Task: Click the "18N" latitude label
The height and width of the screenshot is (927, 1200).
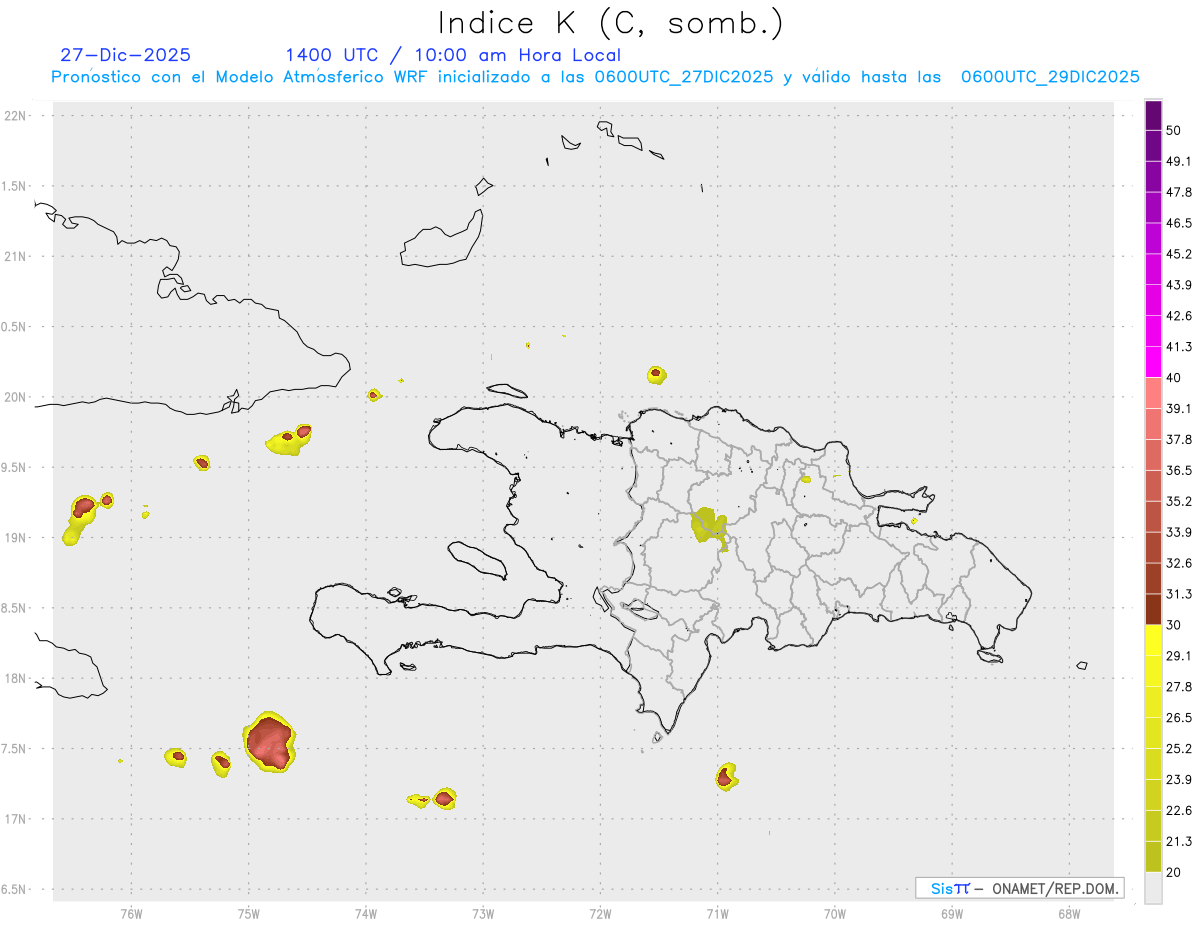Action: tap(16, 678)
